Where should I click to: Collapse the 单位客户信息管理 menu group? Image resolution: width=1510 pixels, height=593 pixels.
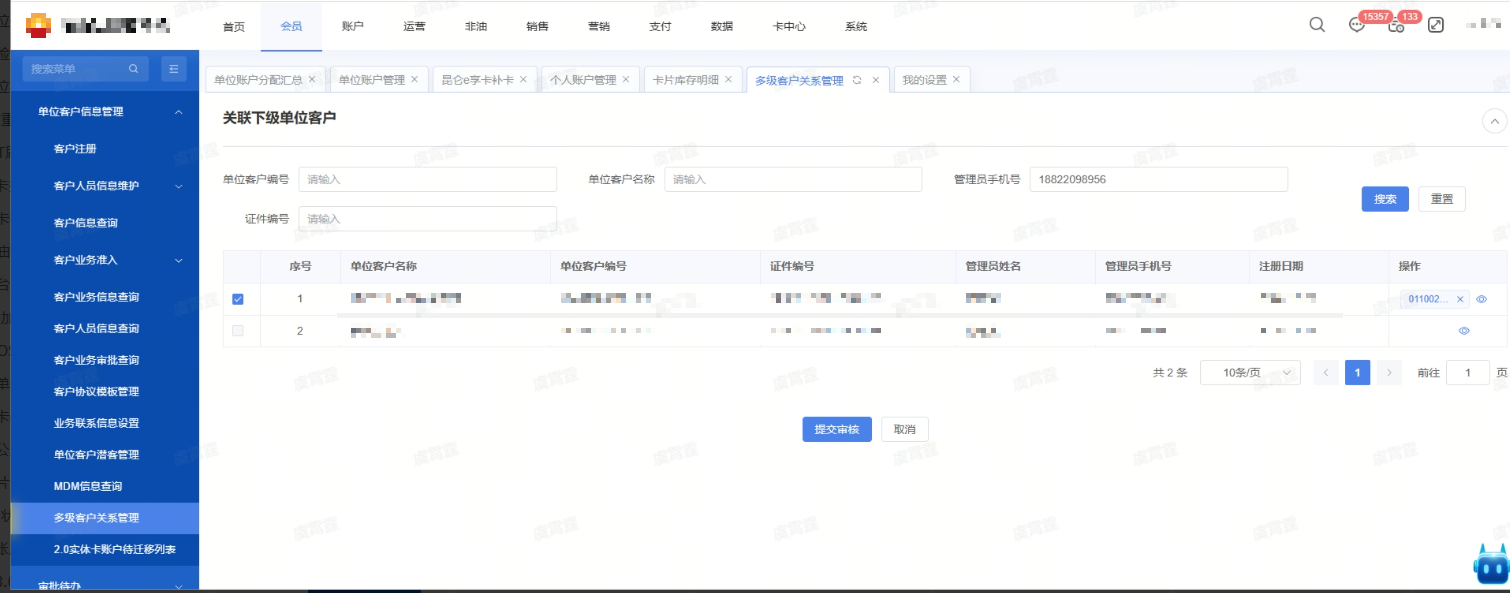click(x=179, y=112)
